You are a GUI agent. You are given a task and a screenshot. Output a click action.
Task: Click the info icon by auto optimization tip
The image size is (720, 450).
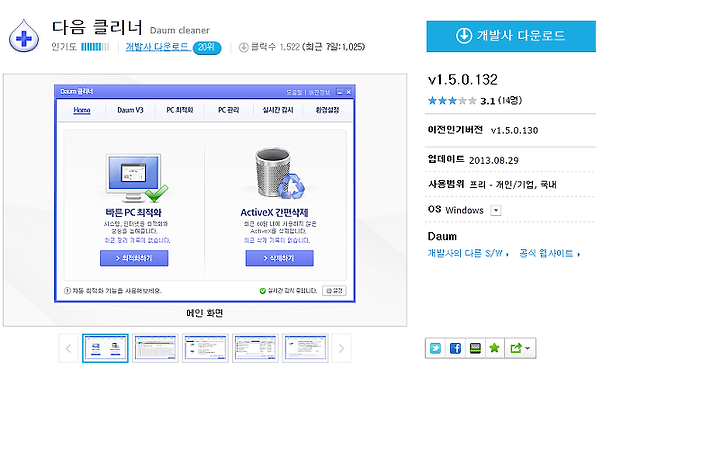[68, 291]
